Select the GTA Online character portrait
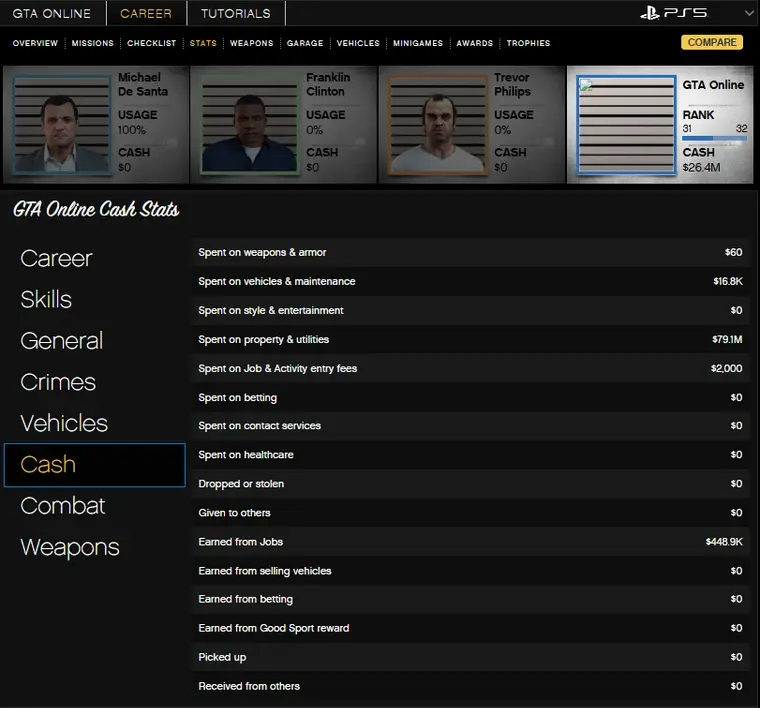The height and width of the screenshot is (708, 760). pos(627,125)
